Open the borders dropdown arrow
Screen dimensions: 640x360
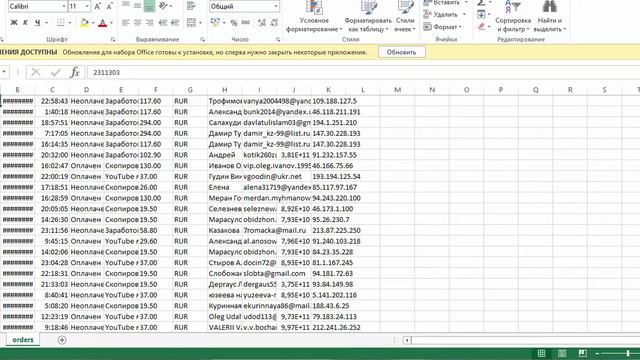pyautogui.click(x=70, y=23)
